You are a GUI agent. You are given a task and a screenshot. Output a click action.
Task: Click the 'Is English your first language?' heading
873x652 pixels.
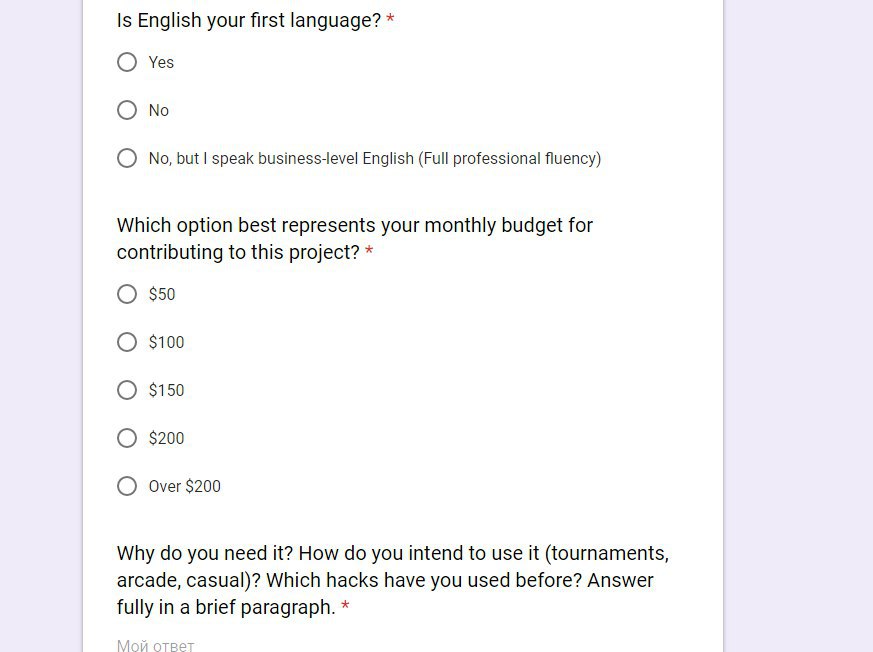pos(249,21)
